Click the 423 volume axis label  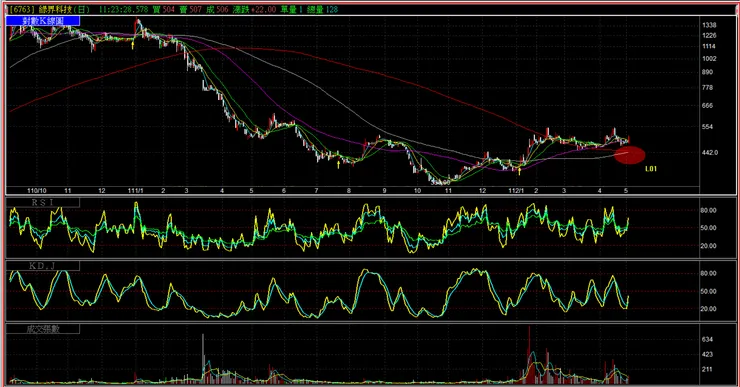click(707, 354)
